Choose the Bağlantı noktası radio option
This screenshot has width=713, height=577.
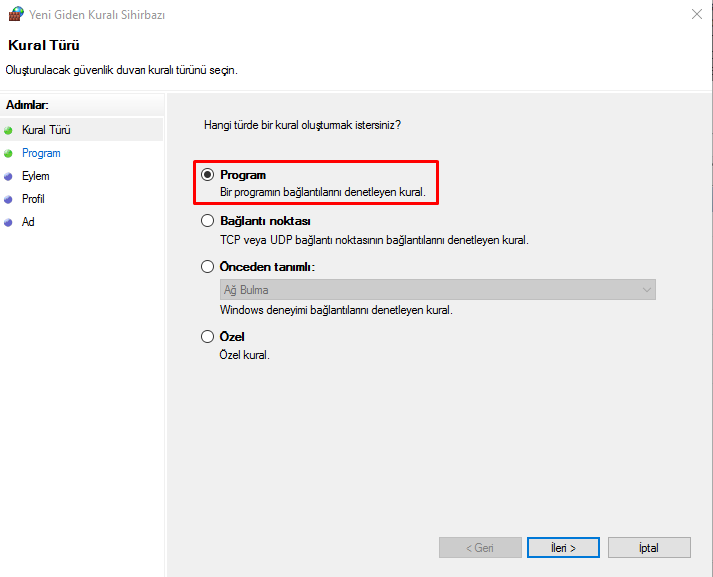pos(208,221)
